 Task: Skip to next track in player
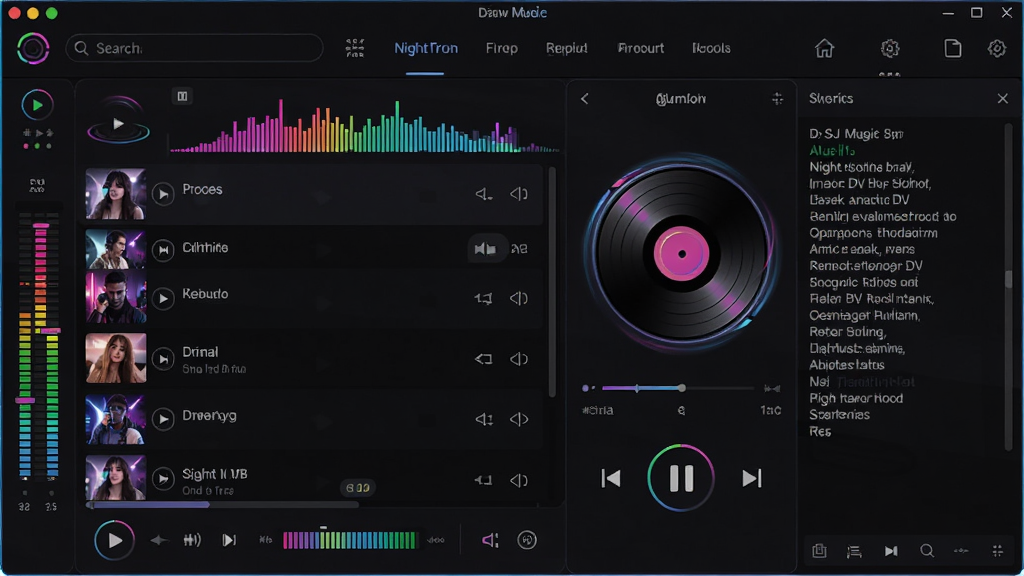752,478
